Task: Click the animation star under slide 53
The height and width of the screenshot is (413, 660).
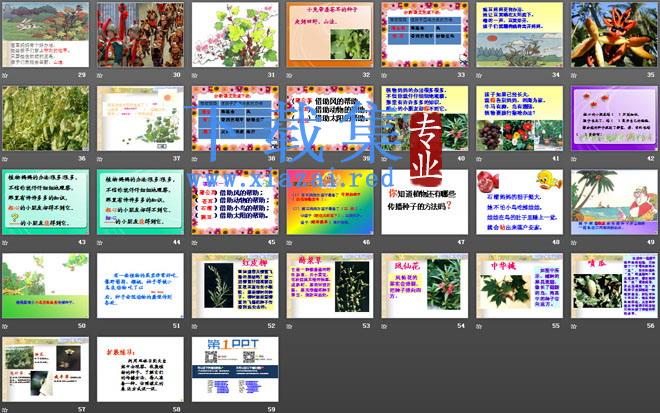Action: pyautogui.click(x=289, y=326)
